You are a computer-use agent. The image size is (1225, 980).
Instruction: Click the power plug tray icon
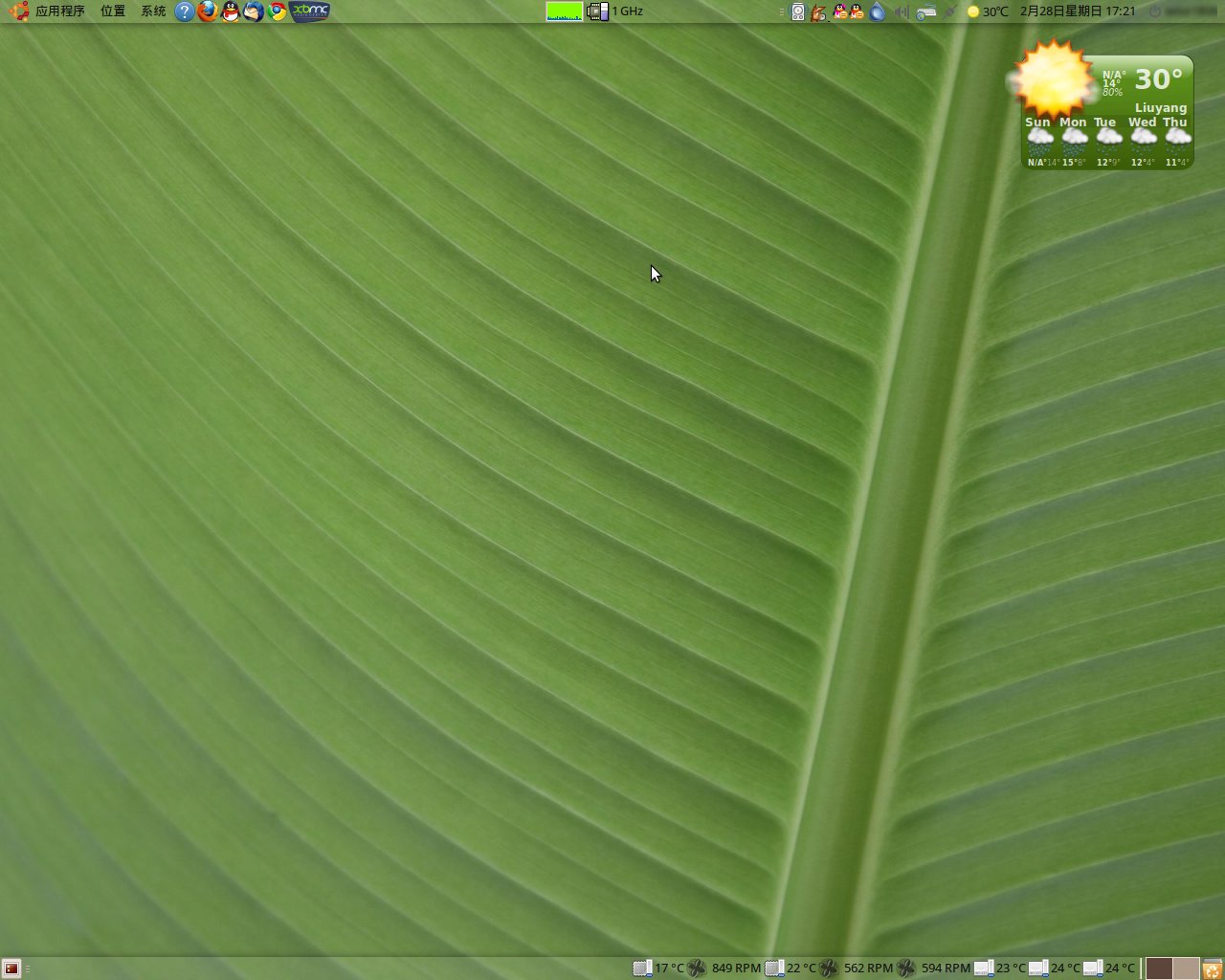coord(950,12)
